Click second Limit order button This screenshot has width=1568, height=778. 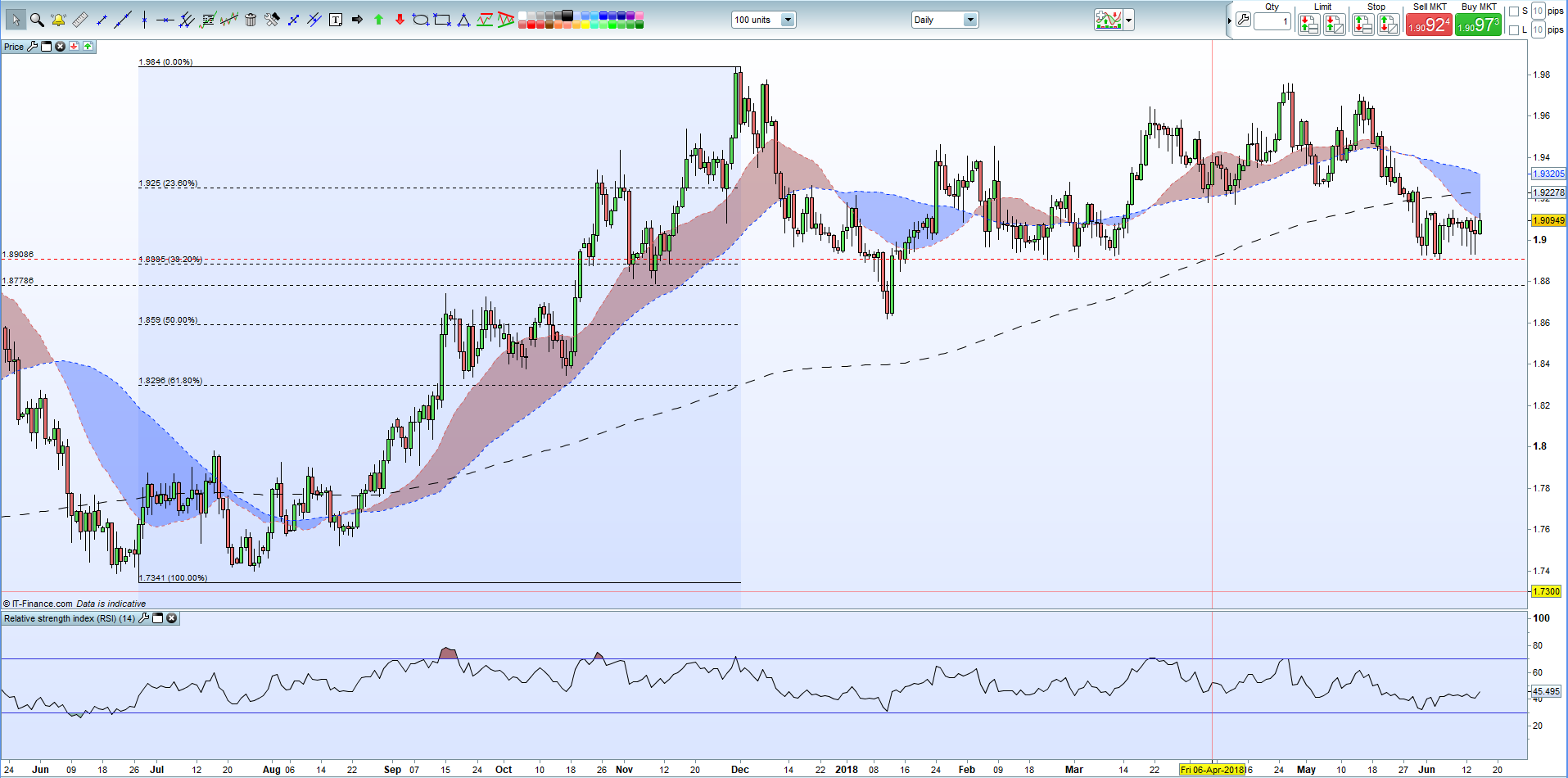(x=1335, y=25)
